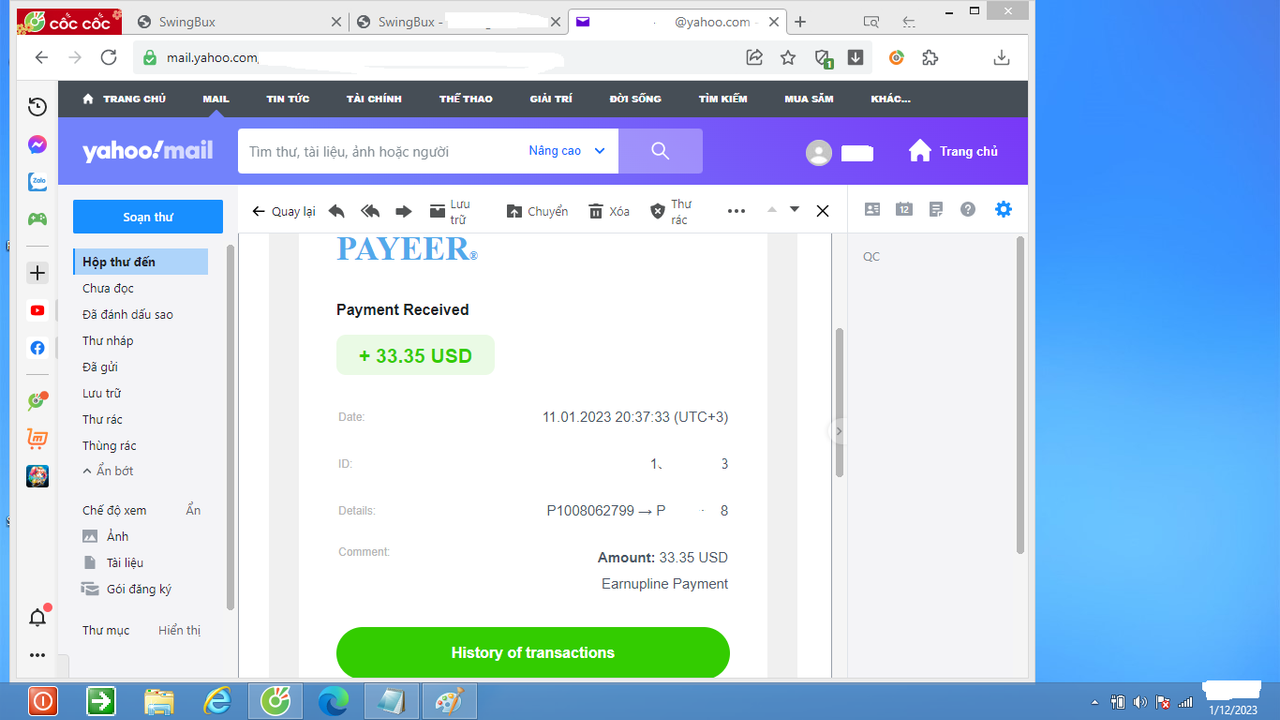Expand the collapsed right panel arrow
Viewport: 1280px width, 720px height.
point(838,431)
